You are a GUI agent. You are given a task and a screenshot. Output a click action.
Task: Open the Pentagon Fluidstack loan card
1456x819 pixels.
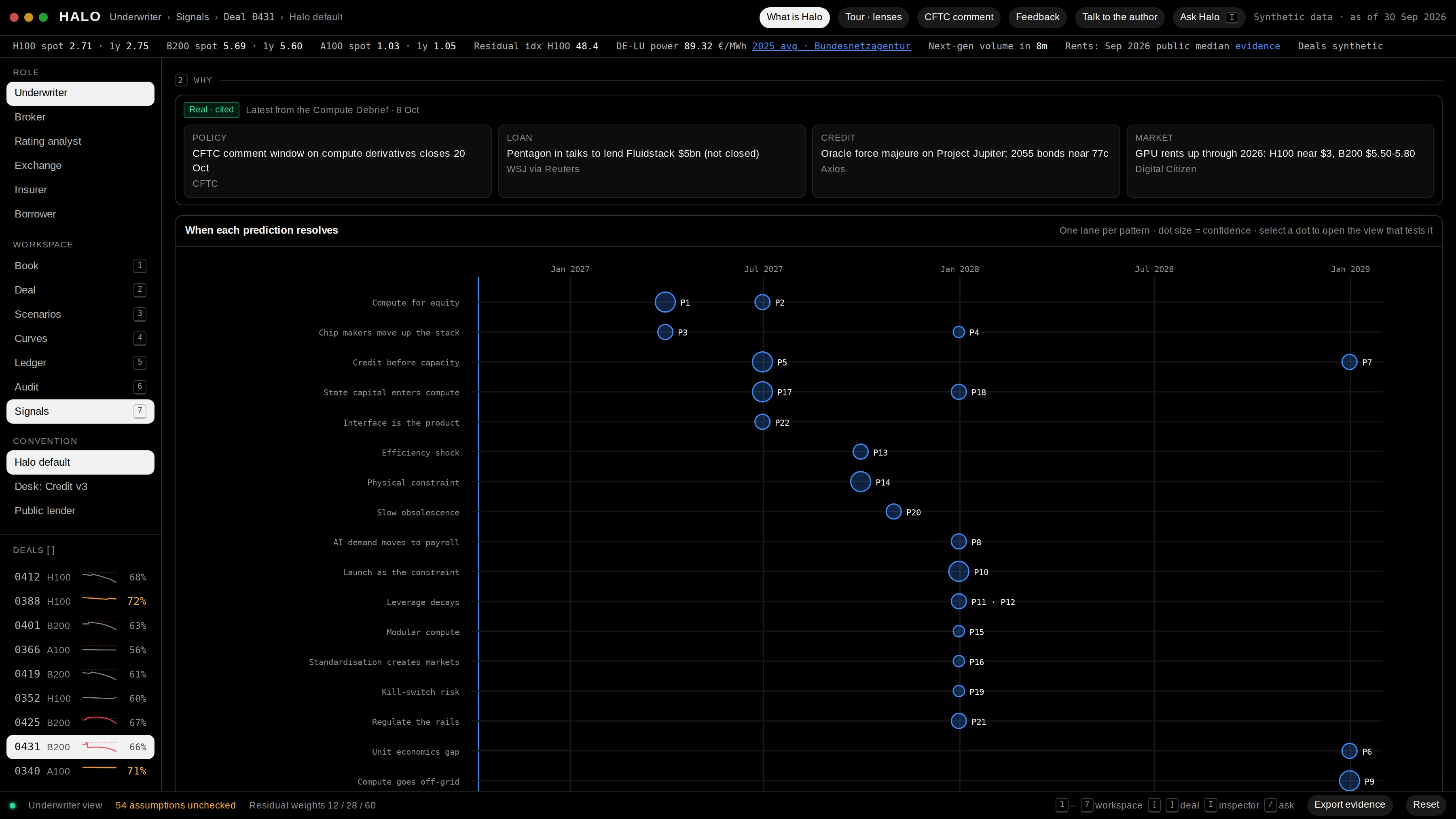(x=651, y=161)
